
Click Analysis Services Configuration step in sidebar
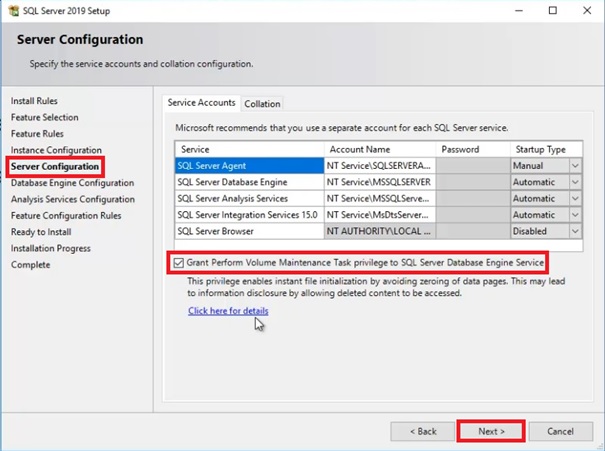[x=73, y=199]
